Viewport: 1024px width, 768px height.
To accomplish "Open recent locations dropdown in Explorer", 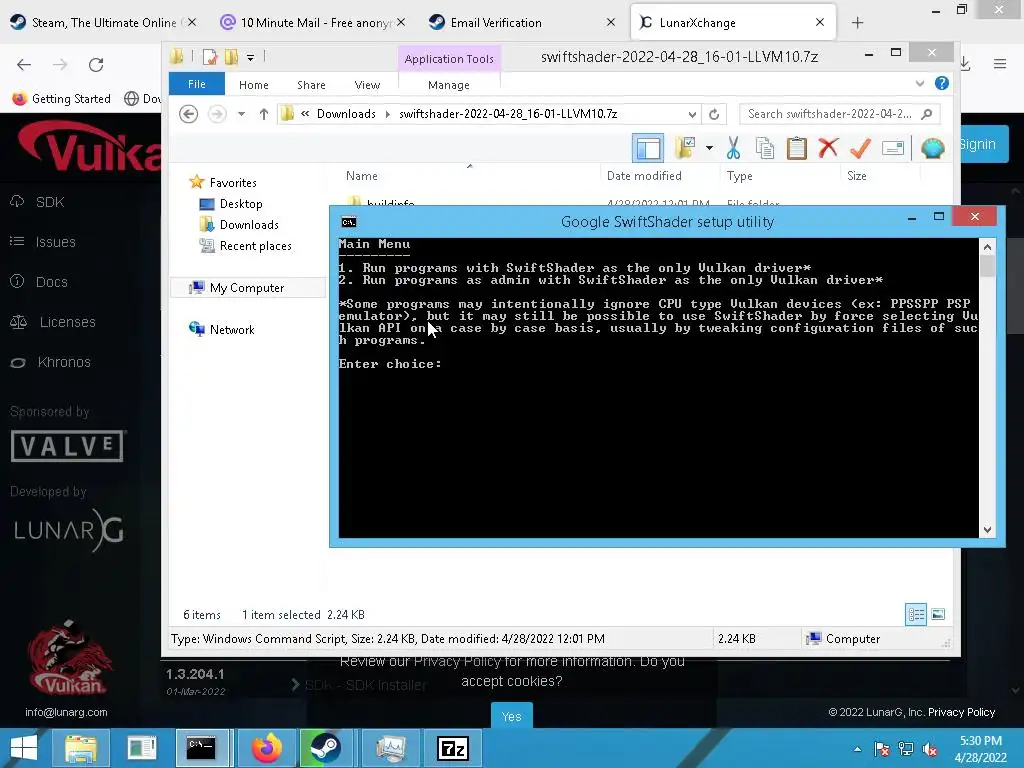I will pyautogui.click(x=242, y=114).
